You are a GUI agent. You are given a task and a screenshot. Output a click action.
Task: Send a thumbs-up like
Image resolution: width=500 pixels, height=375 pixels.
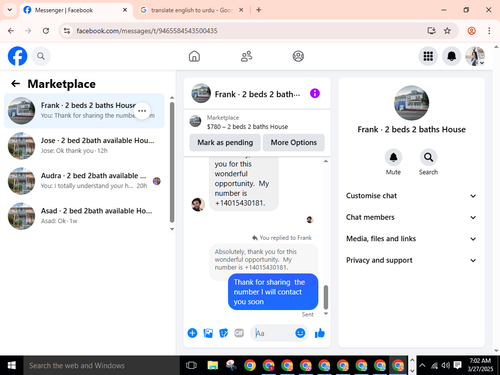pyautogui.click(x=320, y=333)
